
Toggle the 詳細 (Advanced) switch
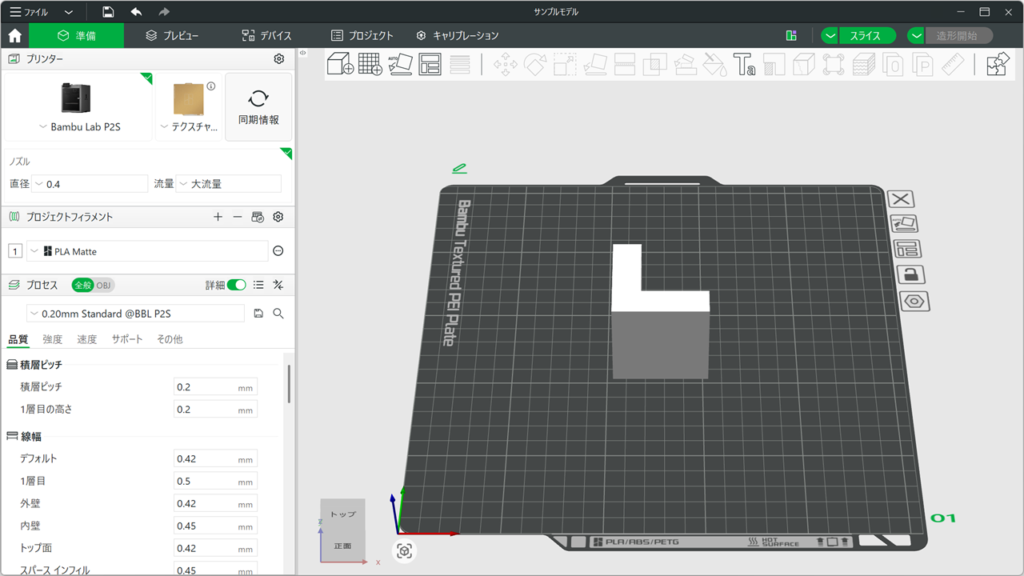pos(236,285)
